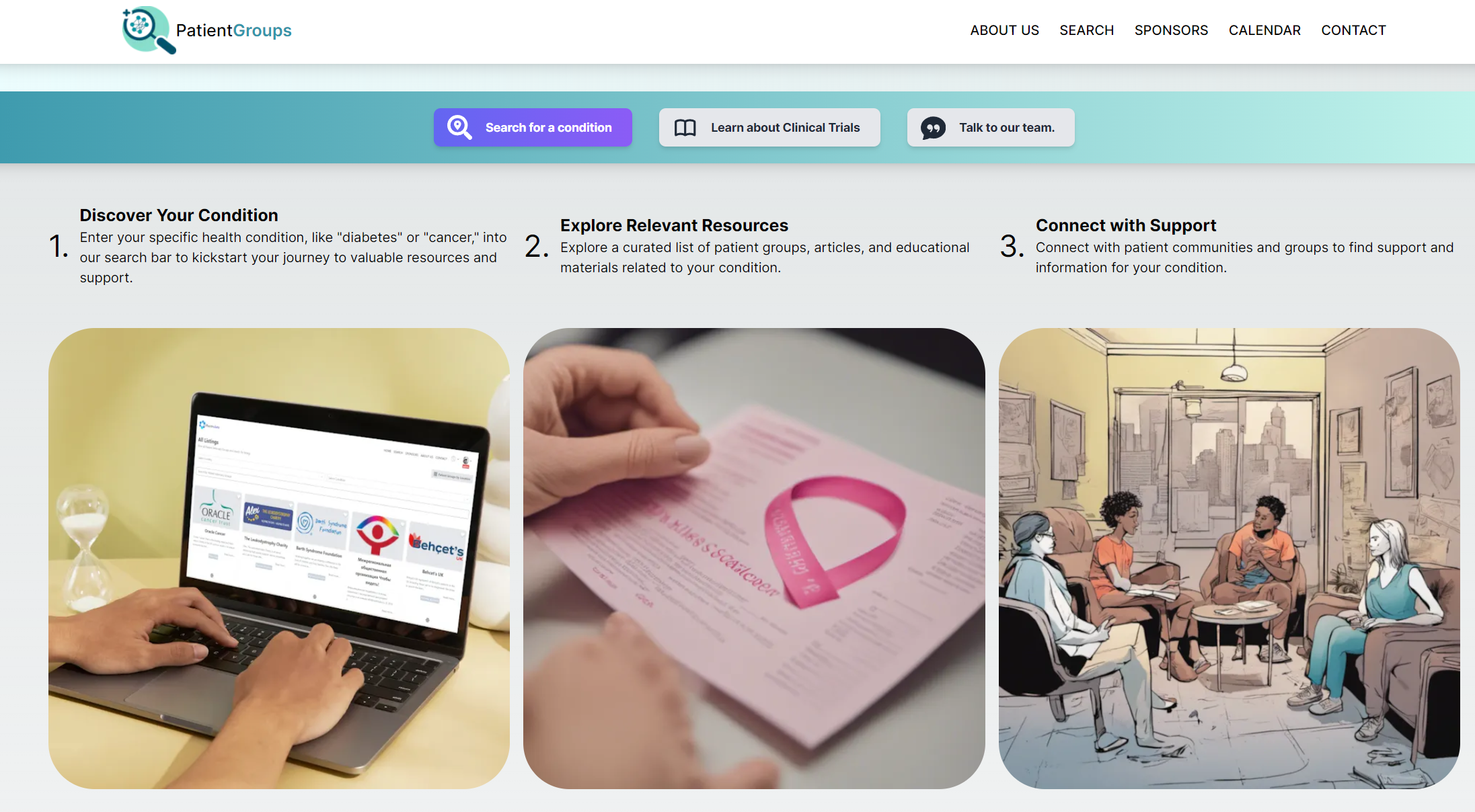Click Talk to our team button
Image resolution: width=1475 pixels, height=812 pixels.
coord(991,127)
